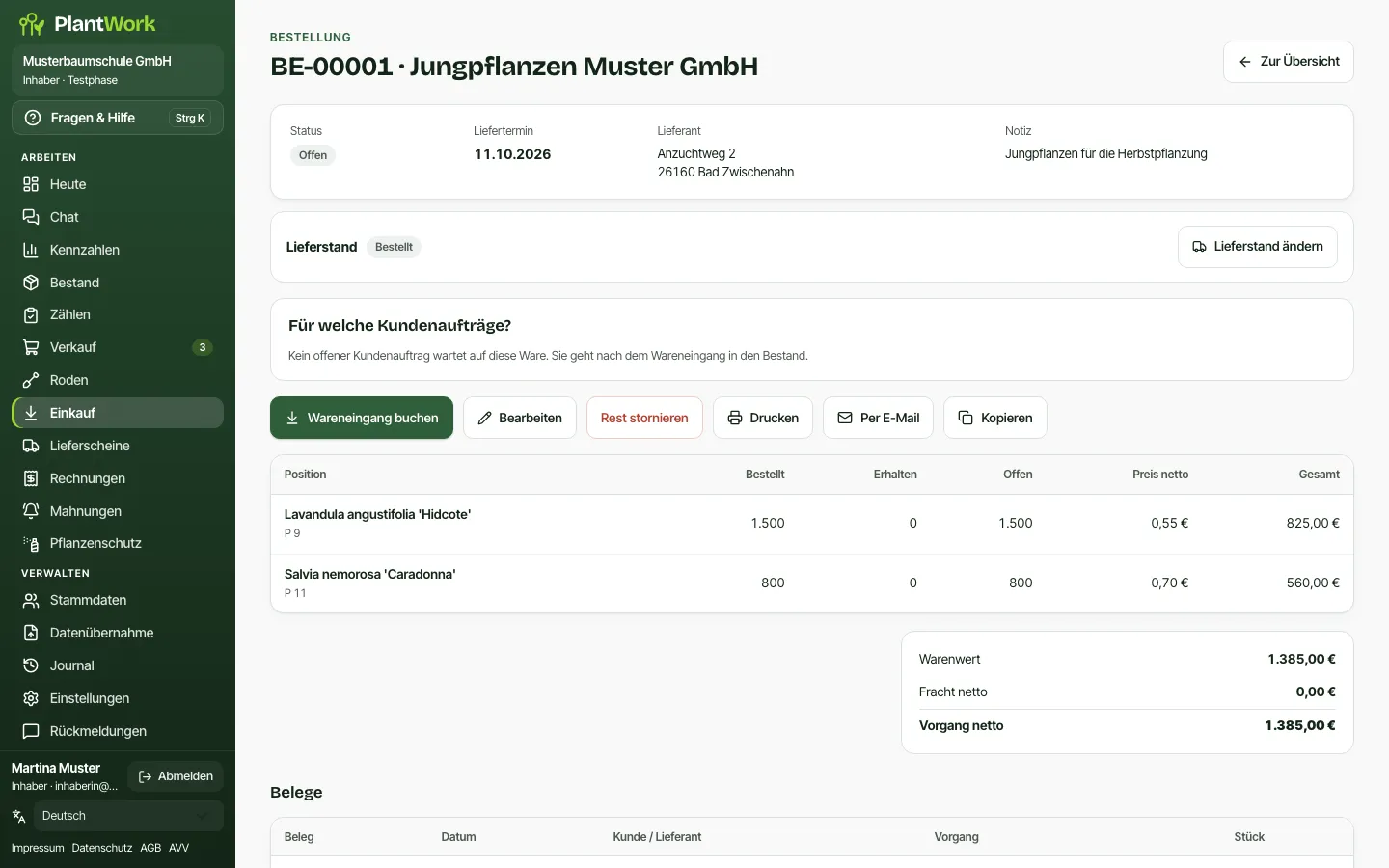Open Mahnungen bell icon
This screenshot has width=1389, height=868.
tap(31, 511)
